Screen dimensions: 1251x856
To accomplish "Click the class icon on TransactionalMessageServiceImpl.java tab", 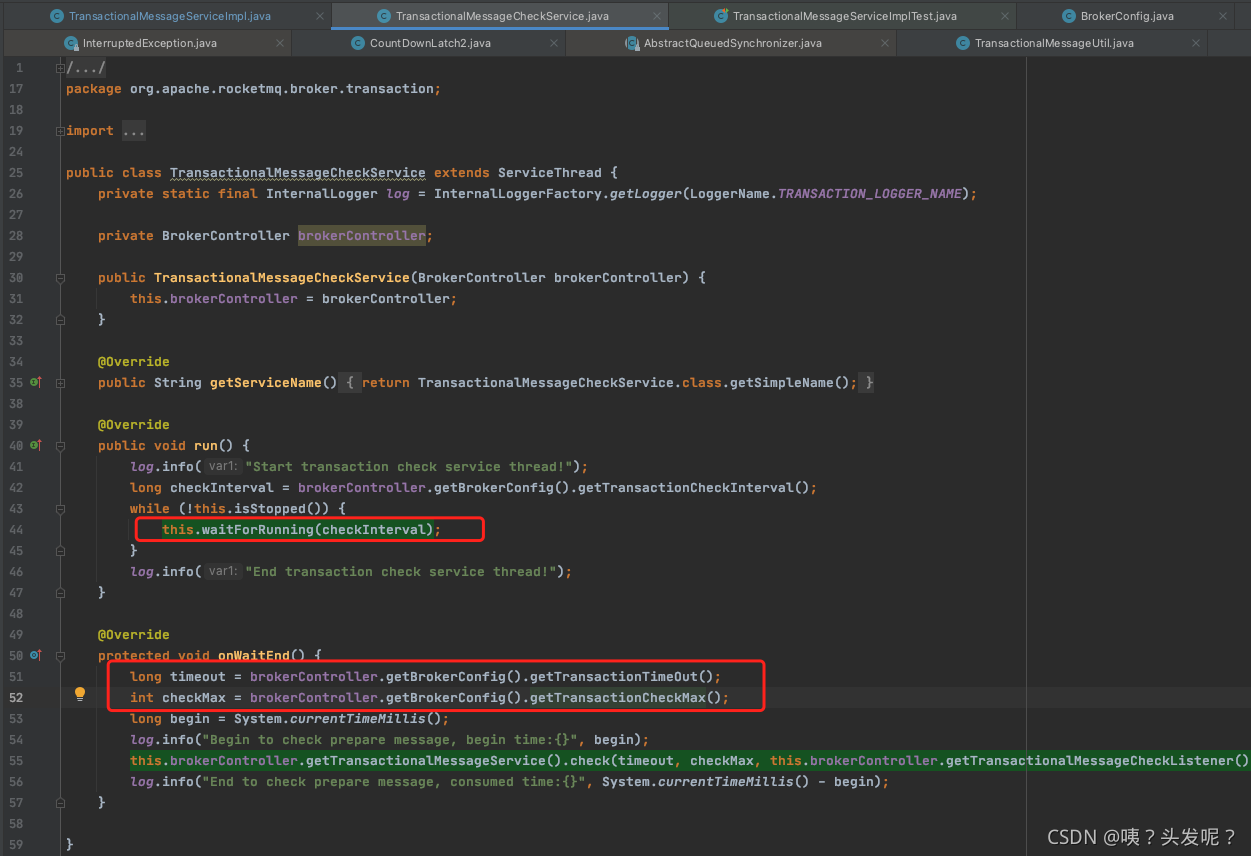I will 56,16.
